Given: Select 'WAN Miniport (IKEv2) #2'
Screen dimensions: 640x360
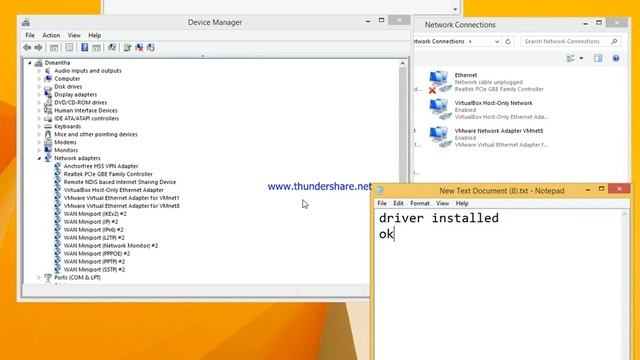Looking at the screenshot, I should tap(95, 214).
